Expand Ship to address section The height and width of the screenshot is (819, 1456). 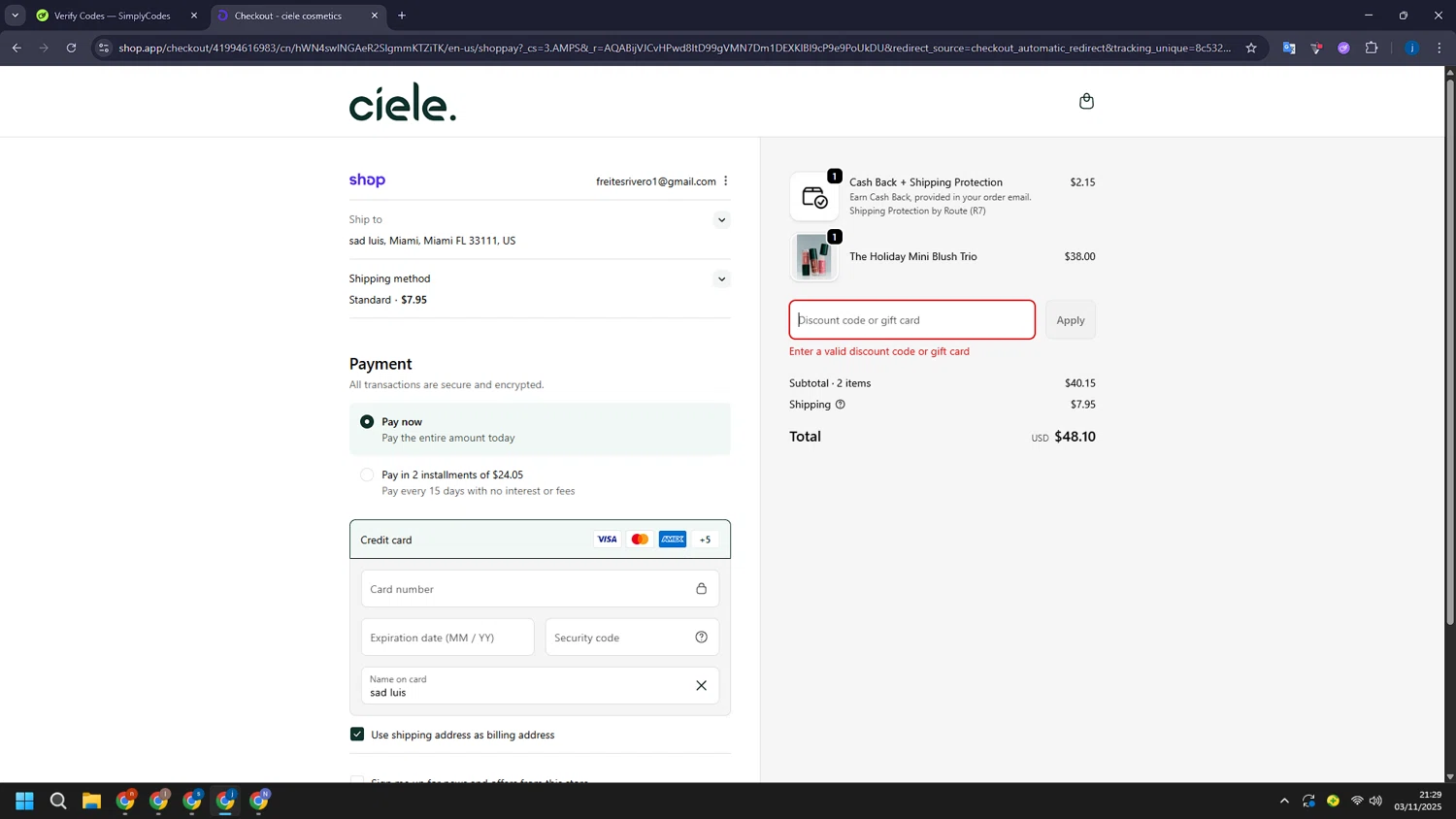tap(721, 220)
